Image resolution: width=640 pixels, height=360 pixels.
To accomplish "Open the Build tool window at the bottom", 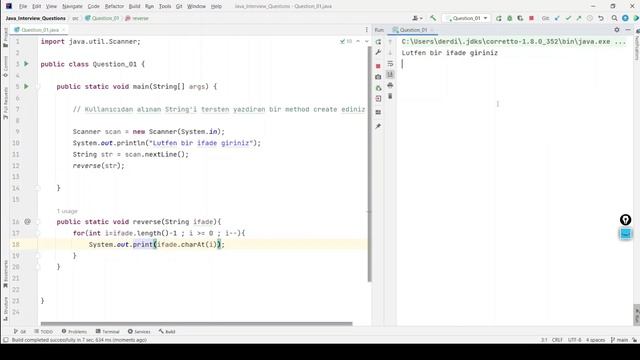I will (x=167, y=331).
